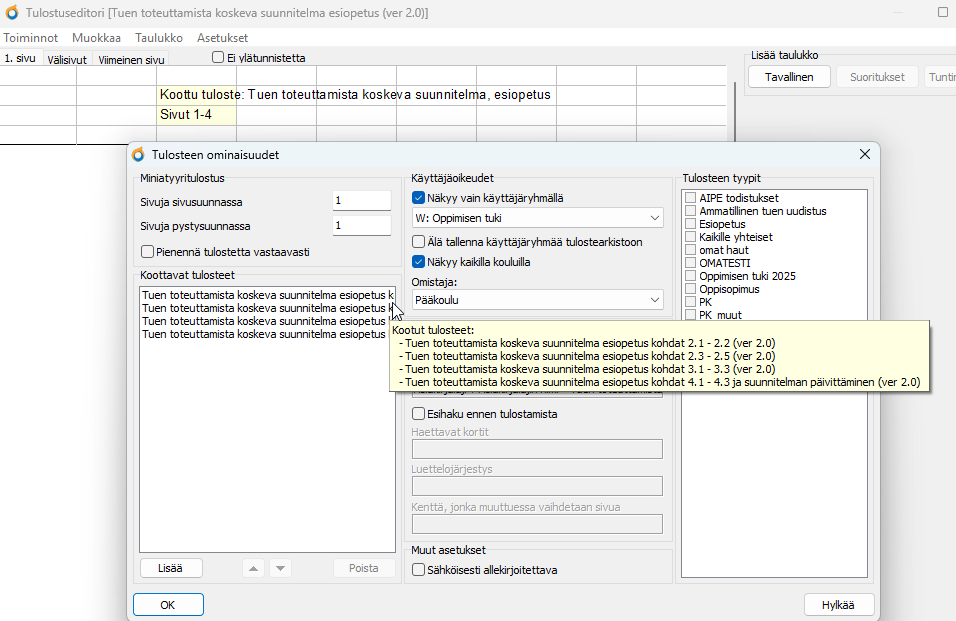This screenshot has width=956, height=621.
Task: Open the Omistaja Pääkoulu dropdown
Action: [x=538, y=300]
